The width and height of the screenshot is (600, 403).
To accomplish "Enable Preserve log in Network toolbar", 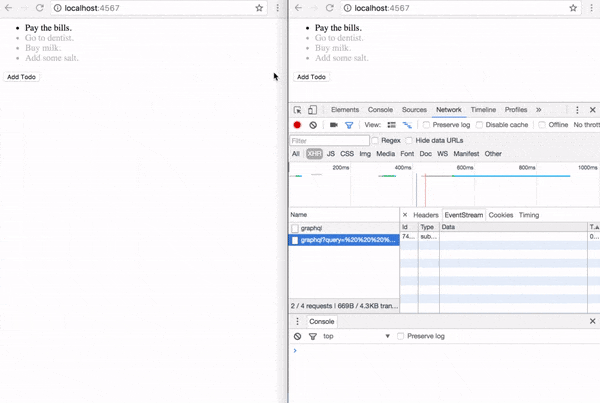I will [x=426, y=125].
